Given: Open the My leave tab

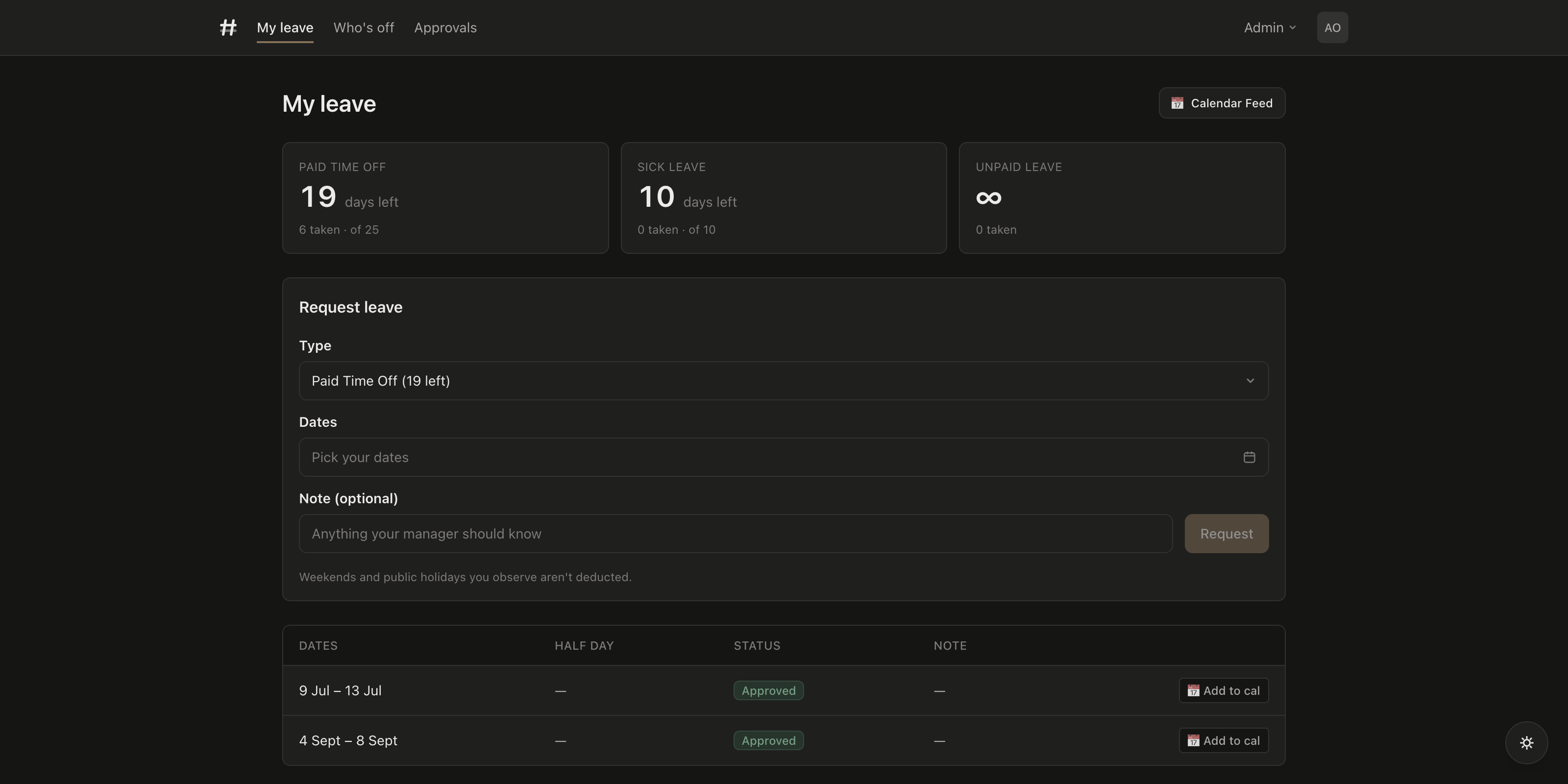Looking at the screenshot, I should 285,27.
